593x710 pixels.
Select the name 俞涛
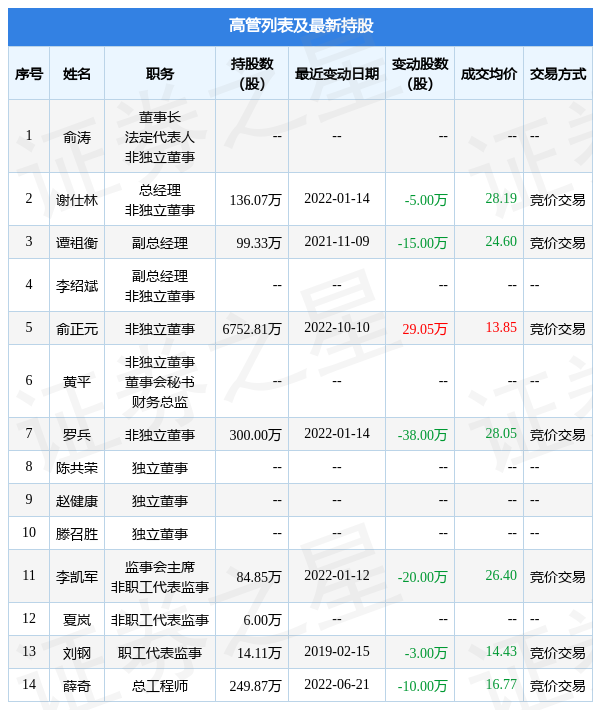coord(77,137)
